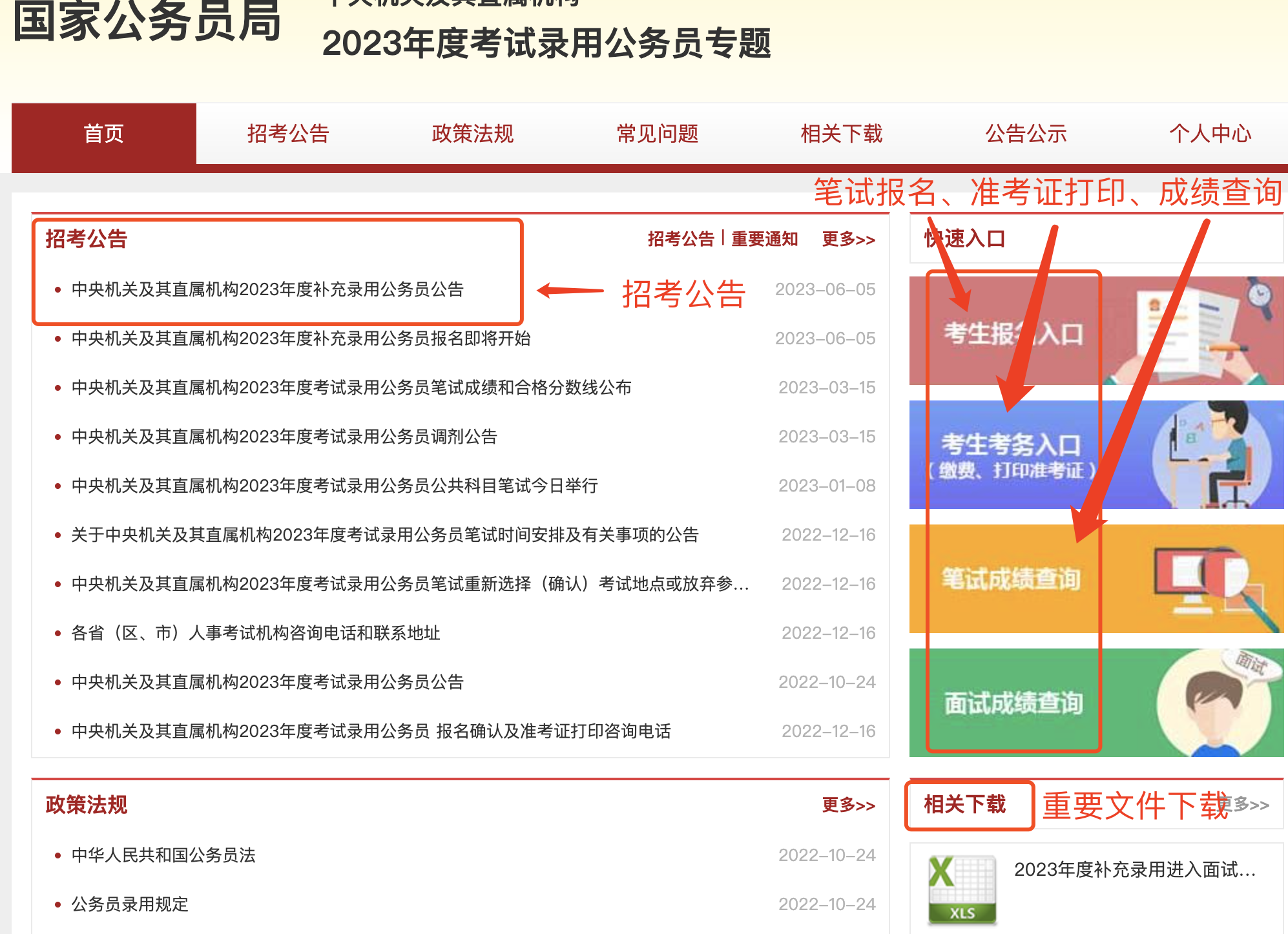Open 中央机关及其直属机构2023年度补充录用公务员公告
Image resolution: width=1288 pixels, height=934 pixels.
(x=267, y=289)
